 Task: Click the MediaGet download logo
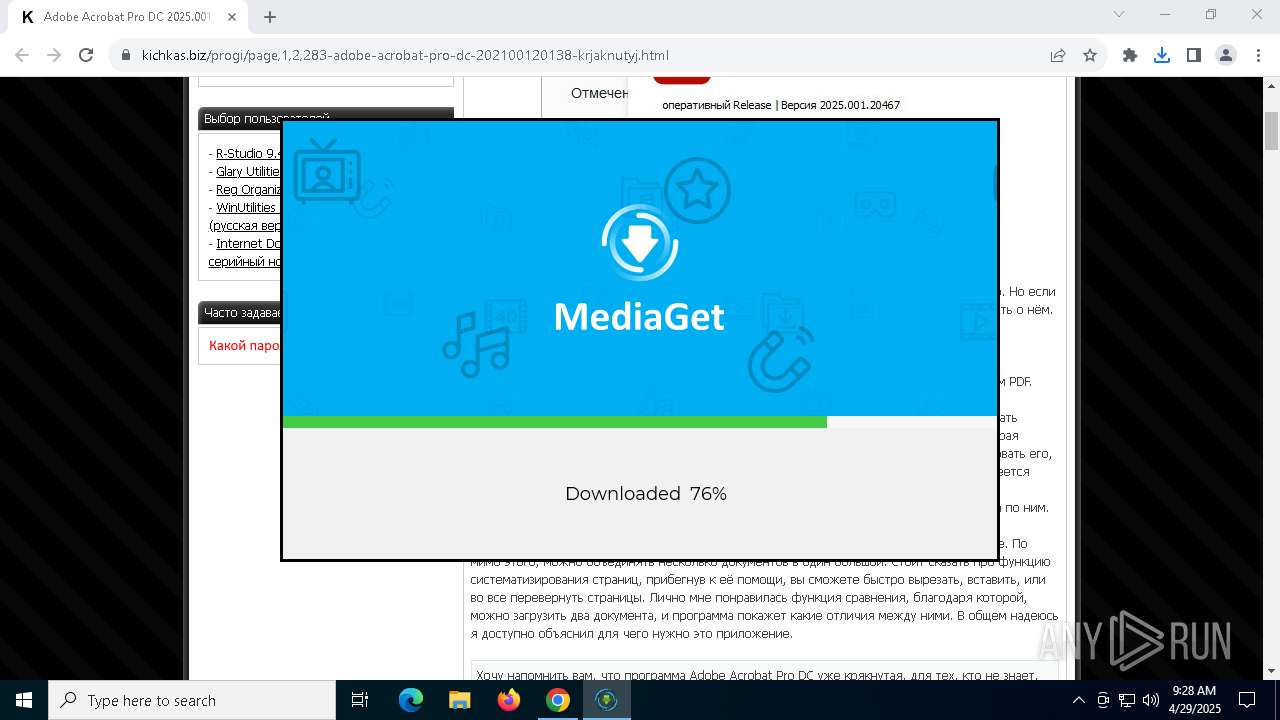tap(640, 241)
